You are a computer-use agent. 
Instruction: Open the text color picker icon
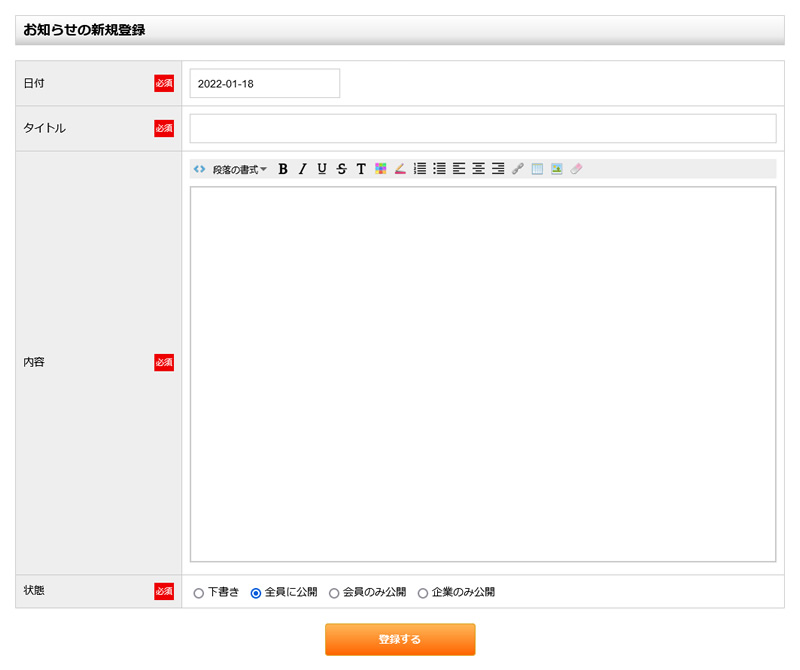click(x=381, y=168)
